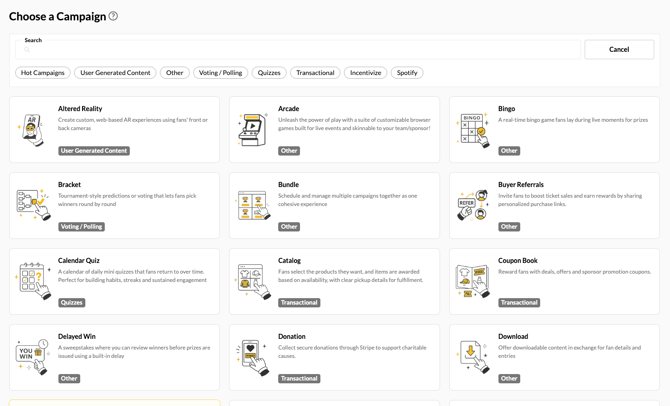The image size is (670, 406).
Task: Filter by Hot Campaigns
Action: tap(43, 73)
